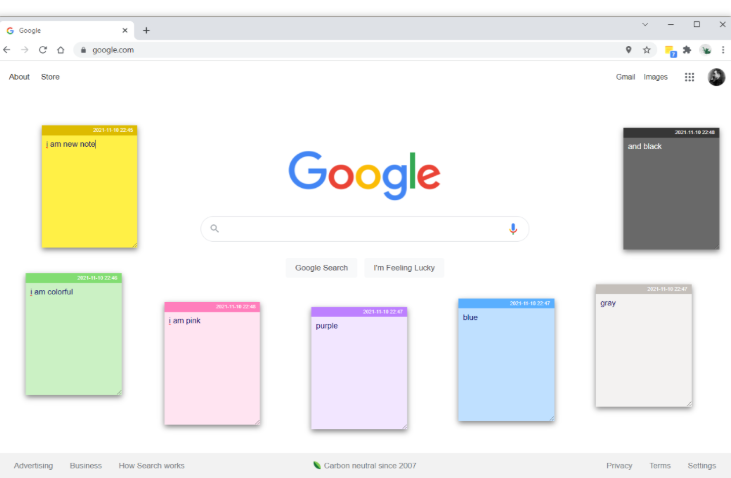Open the Advertising footer link

34,465
